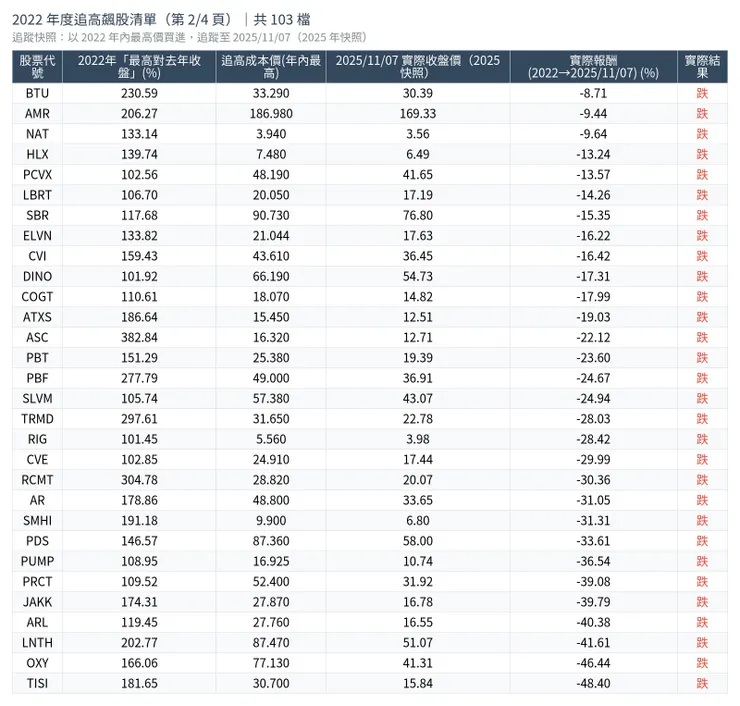Click the 297.61 value in TRMD row
This screenshot has height=706, width=740.
139,419
